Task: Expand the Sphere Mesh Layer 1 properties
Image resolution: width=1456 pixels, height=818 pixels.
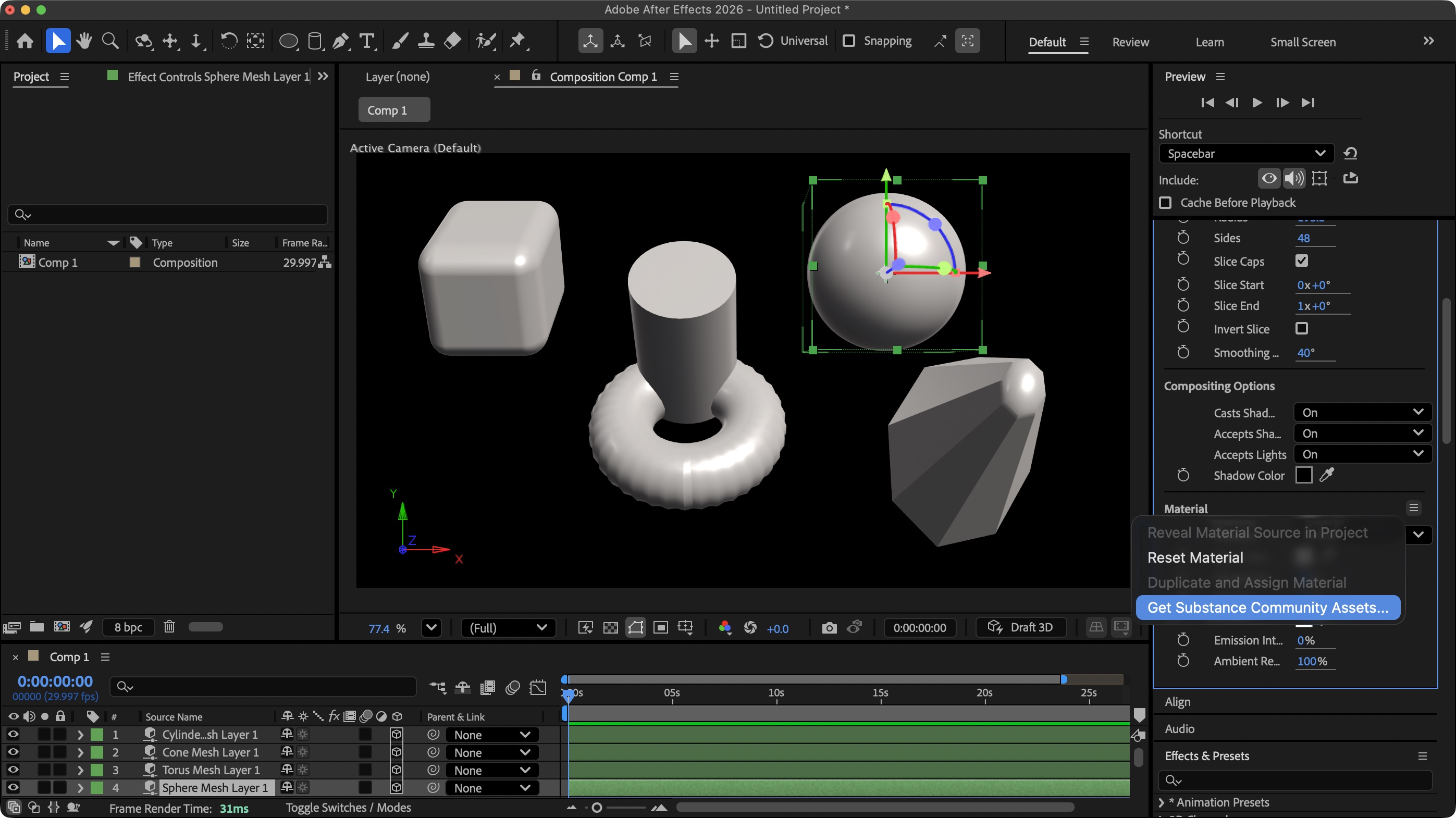Action: coord(80,787)
